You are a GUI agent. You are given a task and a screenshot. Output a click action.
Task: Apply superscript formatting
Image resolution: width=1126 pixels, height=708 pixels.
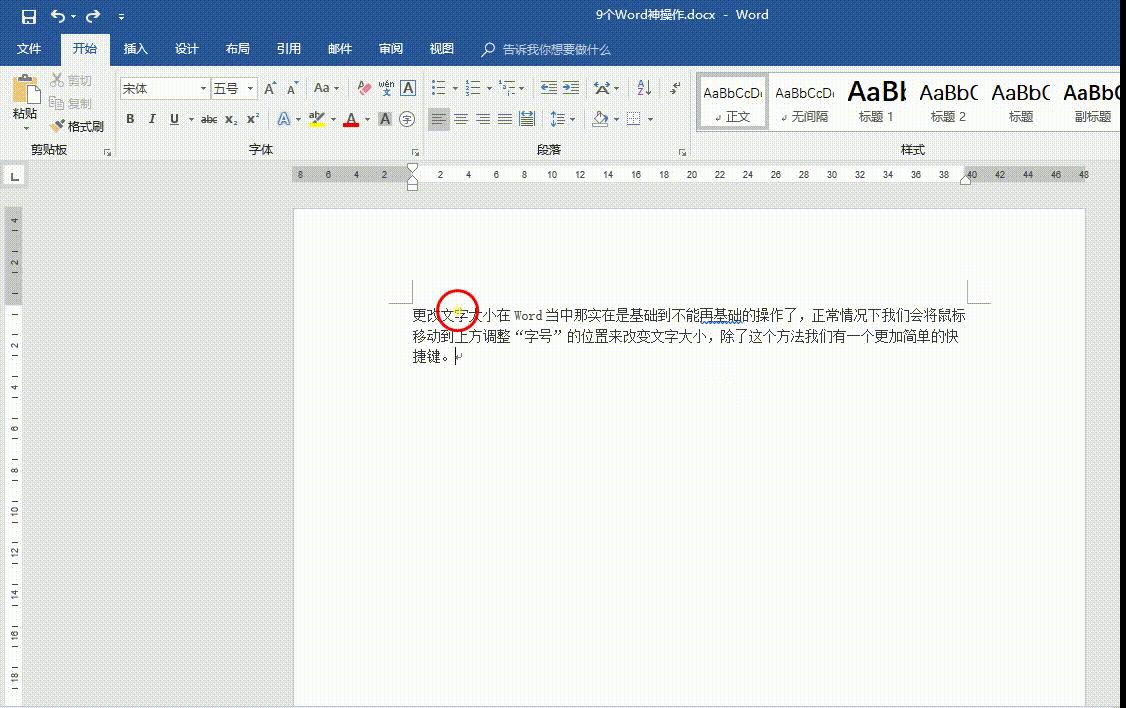click(252, 119)
